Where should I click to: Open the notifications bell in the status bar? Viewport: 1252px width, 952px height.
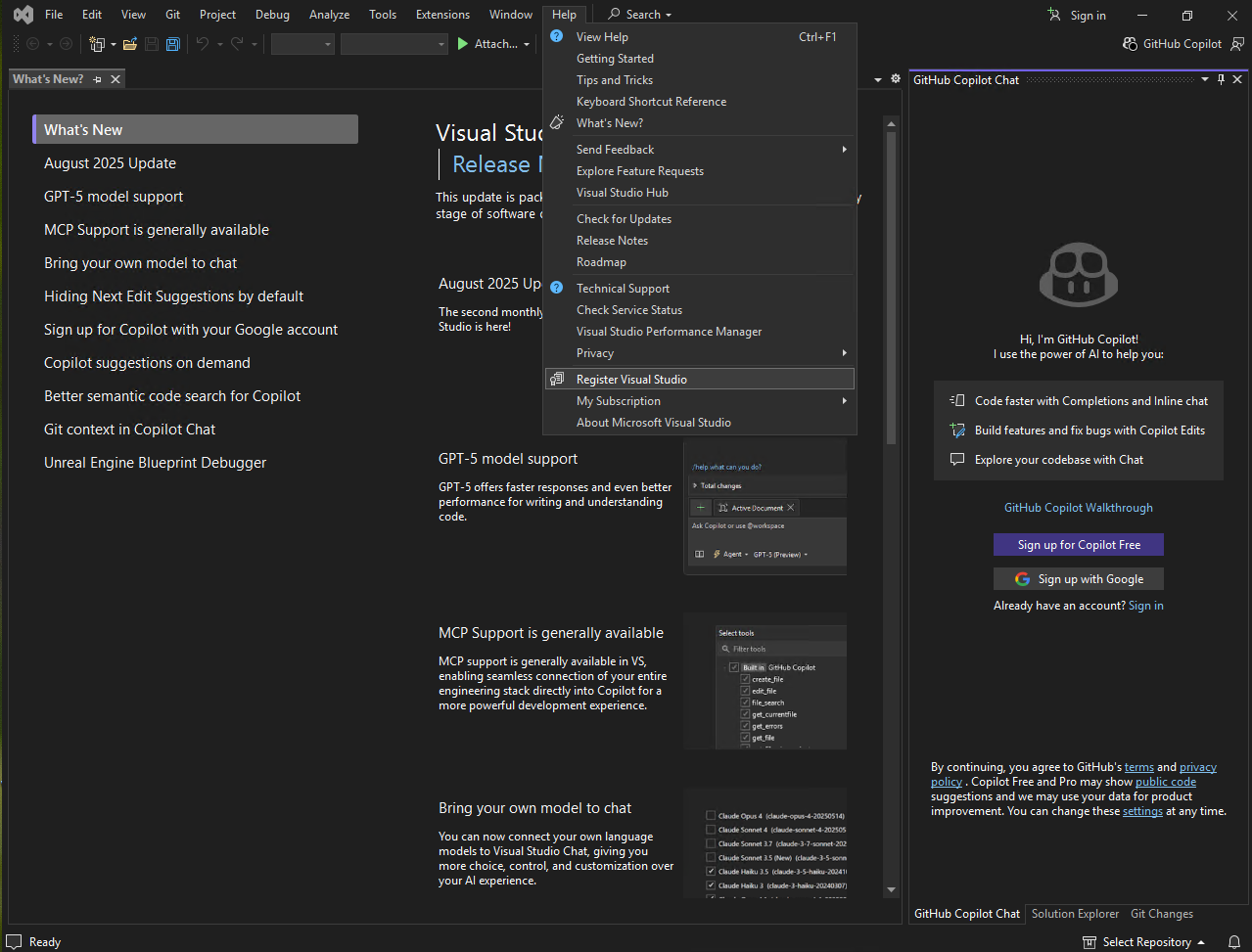click(1234, 942)
